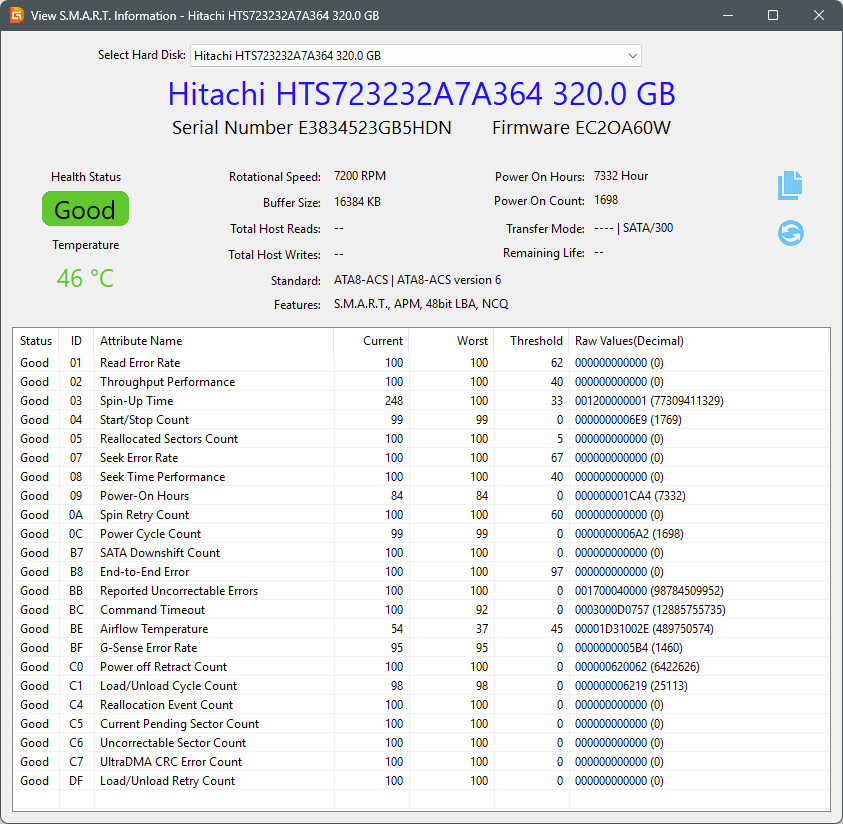Click raw value 001200000001 (77309411329)
The height and width of the screenshot is (824, 843).
pyautogui.click(x=649, y=401)
